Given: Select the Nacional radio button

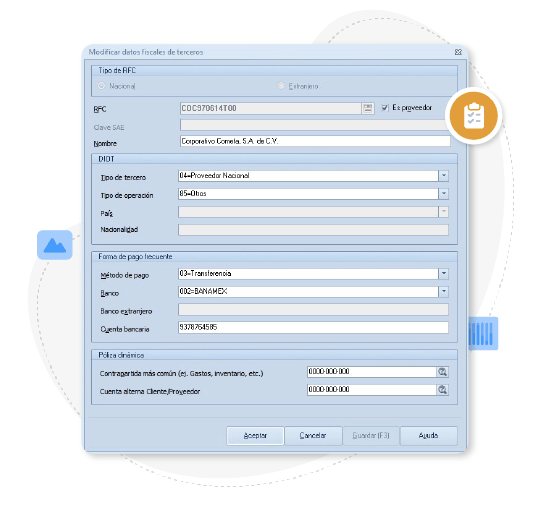Looking at the screenshot, I should pos(101,86).
